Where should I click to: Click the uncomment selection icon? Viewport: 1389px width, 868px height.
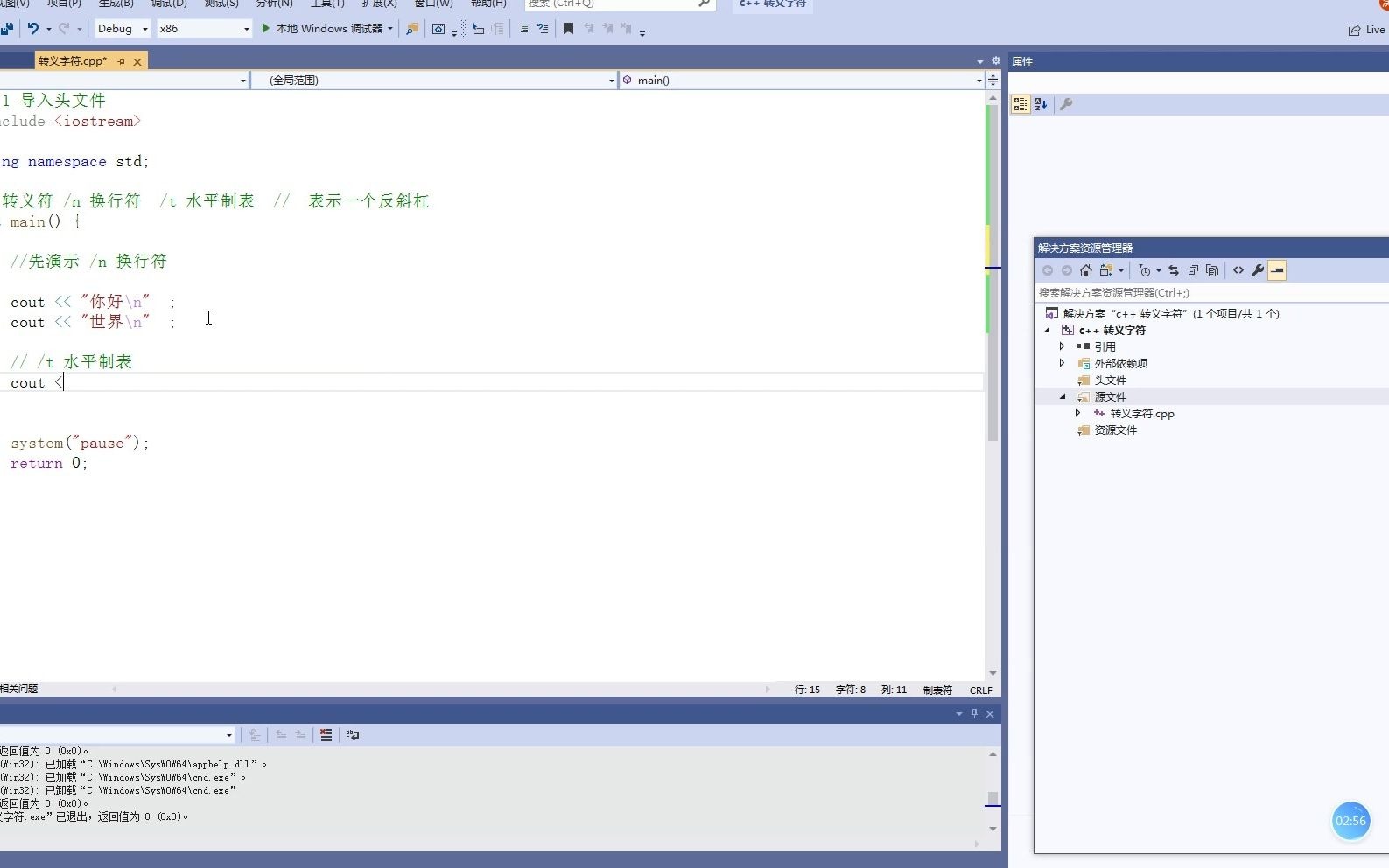click(543, 29)
